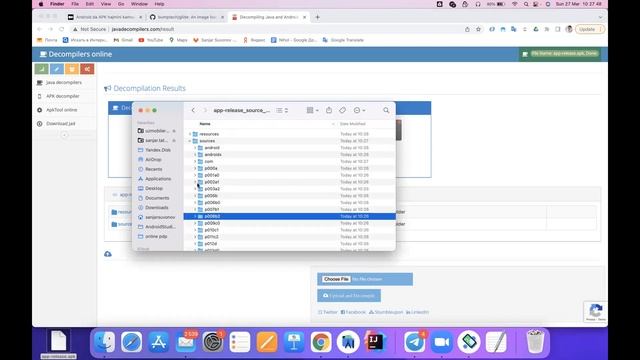Sort by Date Modified column header
This screenshot has height=360, width=640.
(353, 124)
